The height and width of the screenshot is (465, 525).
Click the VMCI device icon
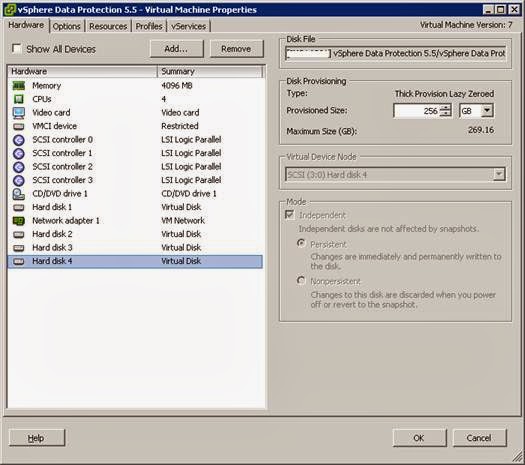[x=19, y=127]
